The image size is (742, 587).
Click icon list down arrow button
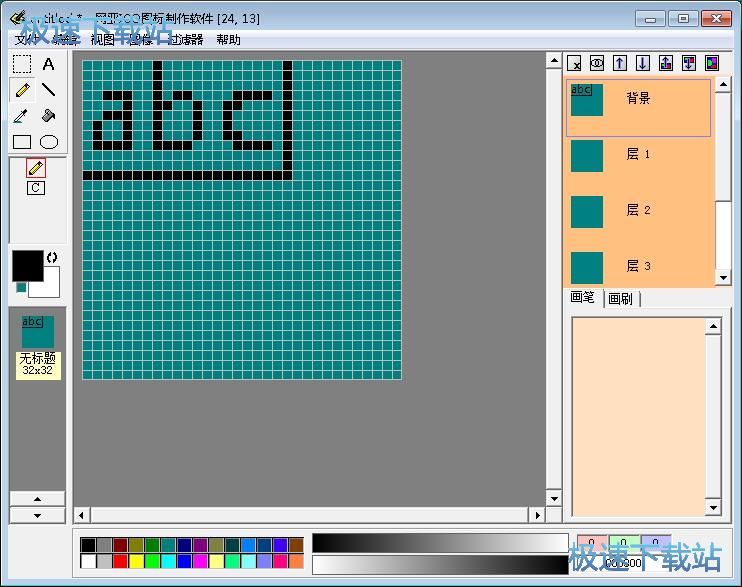pos(37,516)
